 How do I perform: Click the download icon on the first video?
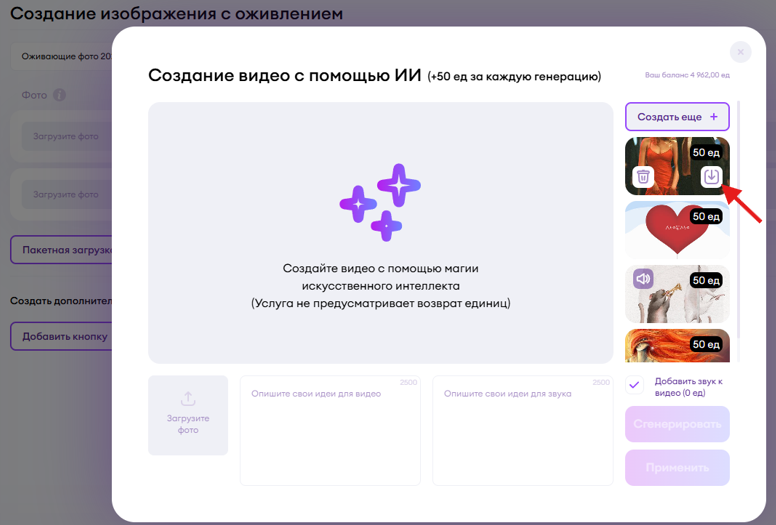(x=711, y=177)
